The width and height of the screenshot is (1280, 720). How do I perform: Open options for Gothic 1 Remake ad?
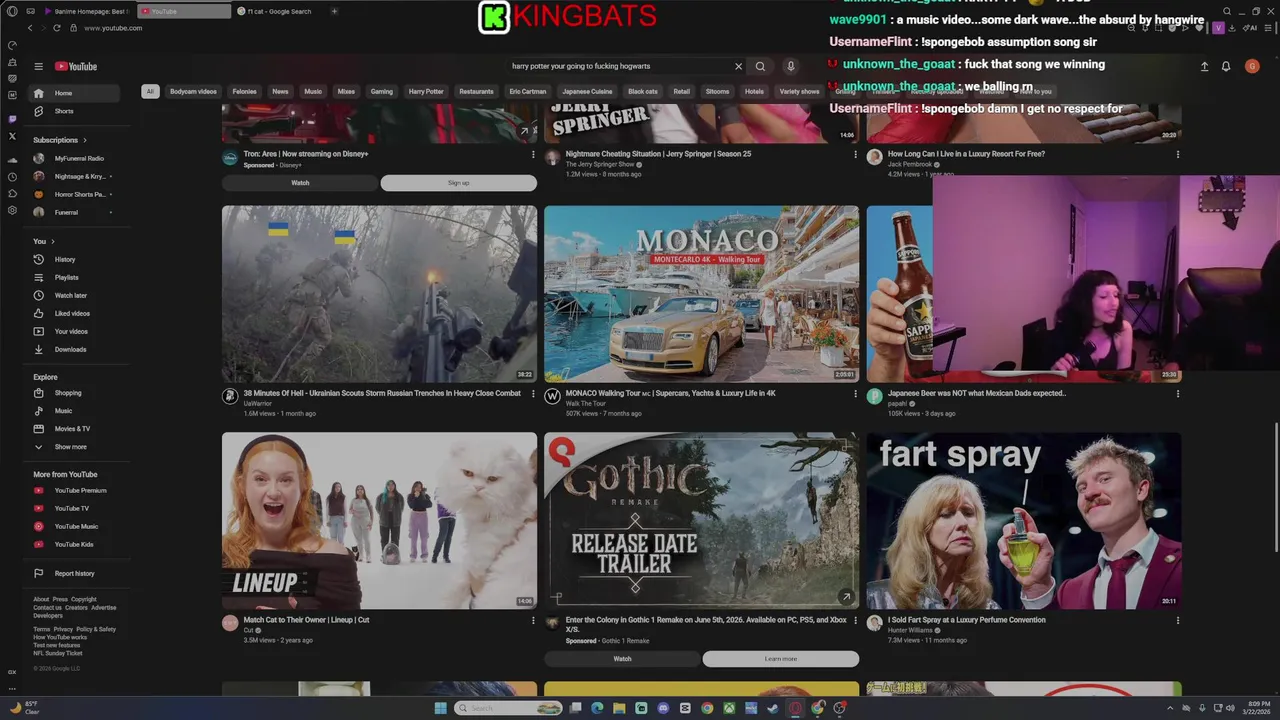point(855,620)
